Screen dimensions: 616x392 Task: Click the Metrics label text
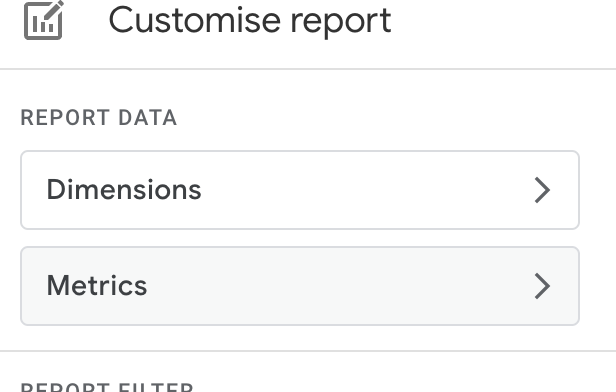97,286
